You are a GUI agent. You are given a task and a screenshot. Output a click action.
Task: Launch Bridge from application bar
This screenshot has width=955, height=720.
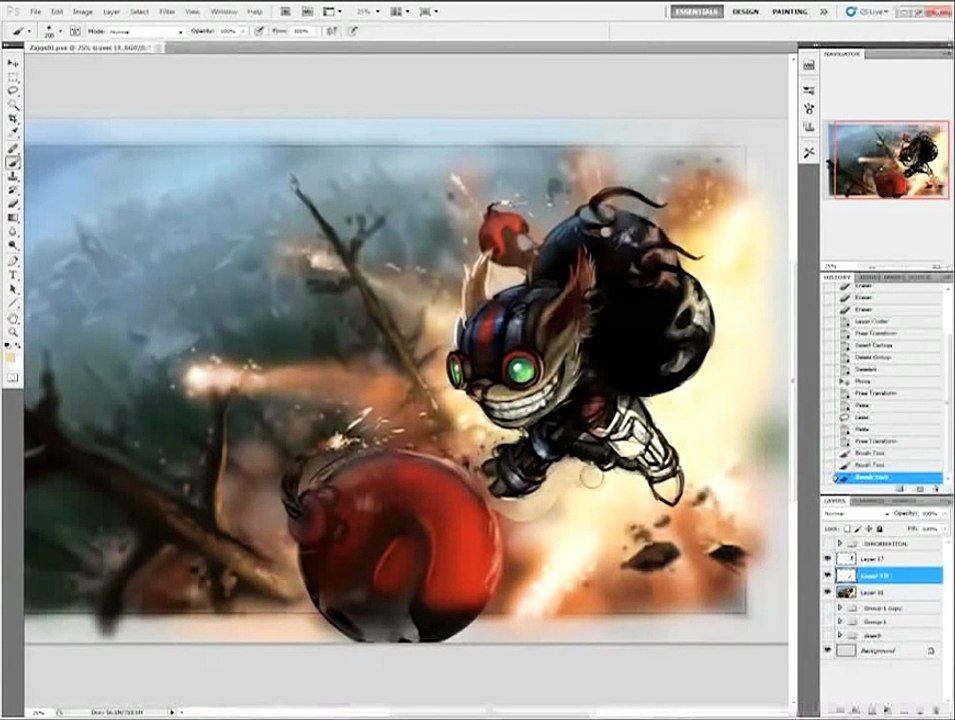285,12
